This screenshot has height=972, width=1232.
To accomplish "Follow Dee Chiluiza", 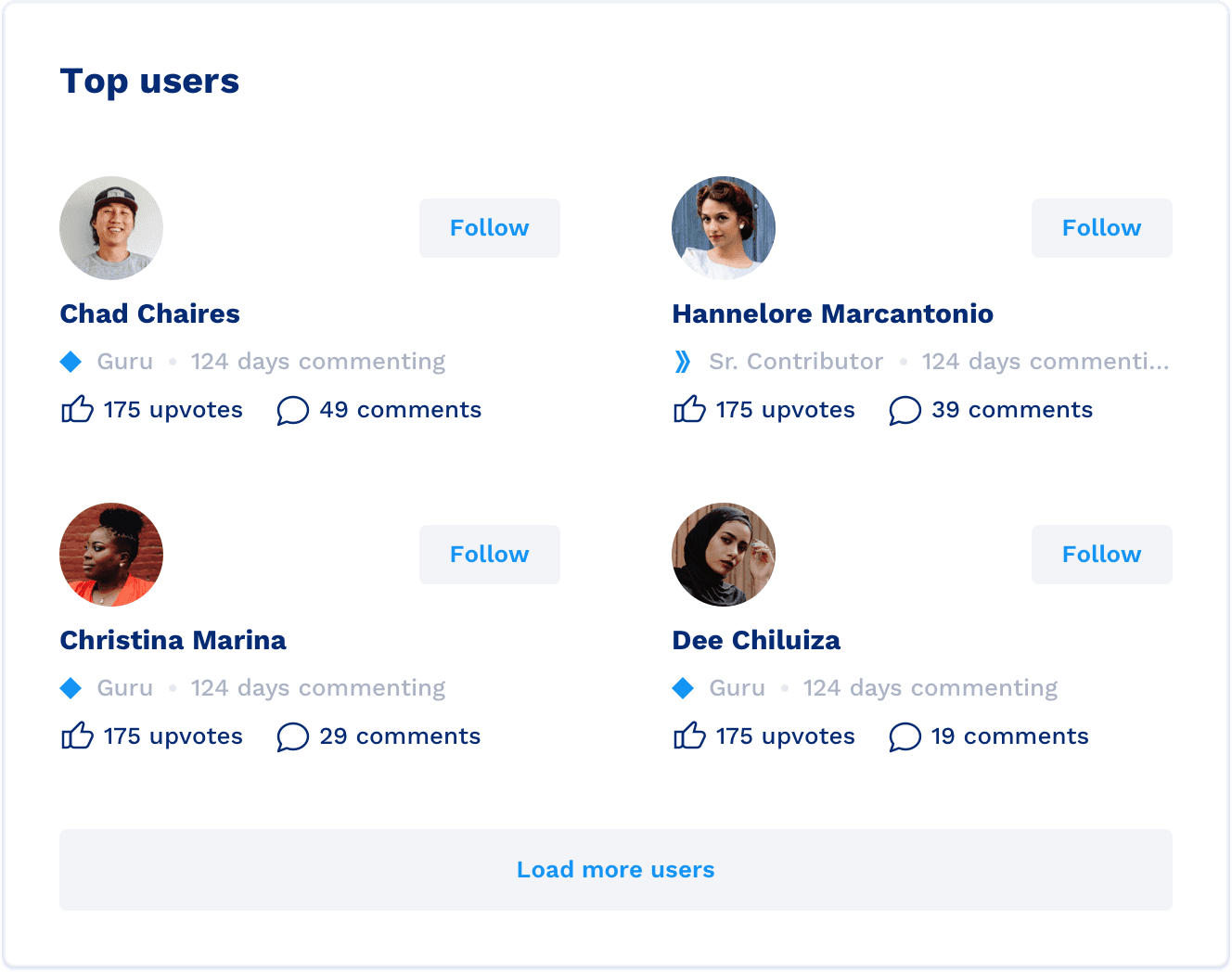I will pyautogui.click(x=1102, y=555).
